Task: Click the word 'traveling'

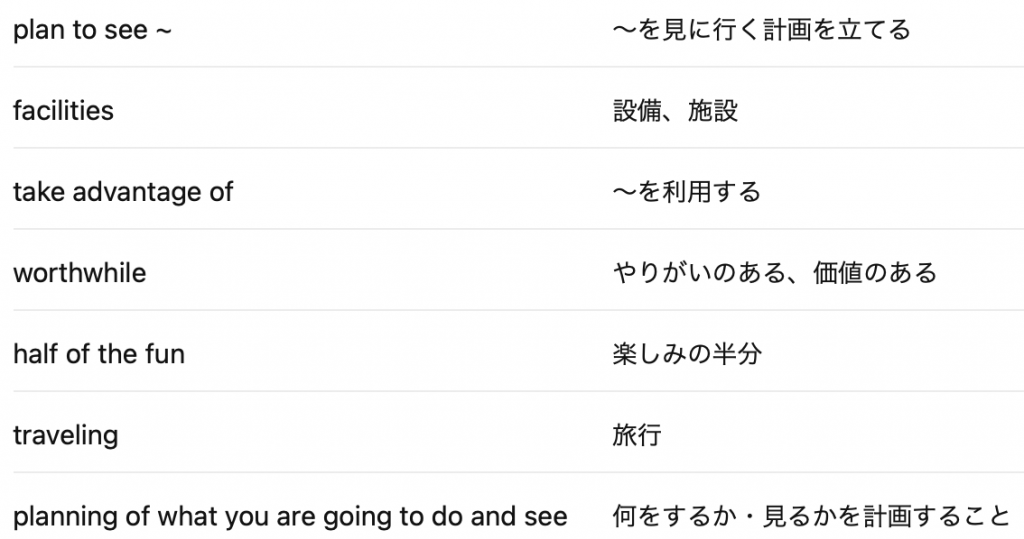Action: tap(65, 436)
